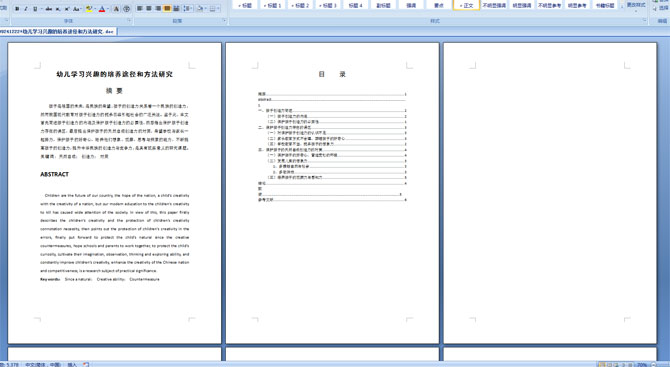
Task: Open font color dropdown arrow
Action: click(108, 9)
